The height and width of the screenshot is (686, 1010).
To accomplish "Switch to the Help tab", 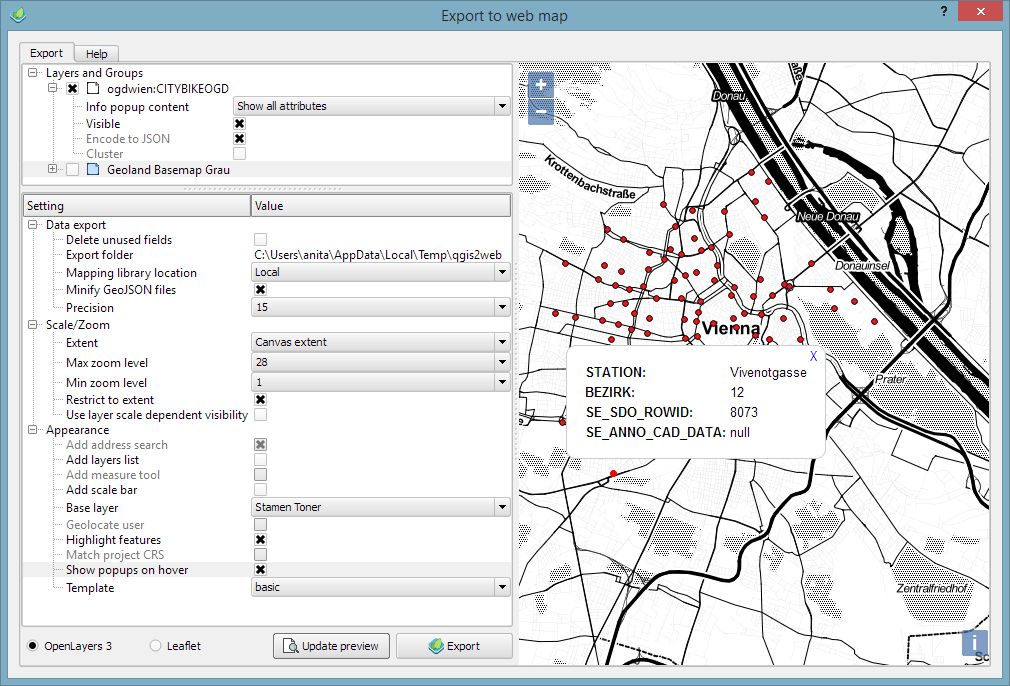I will tap(97, 53).
